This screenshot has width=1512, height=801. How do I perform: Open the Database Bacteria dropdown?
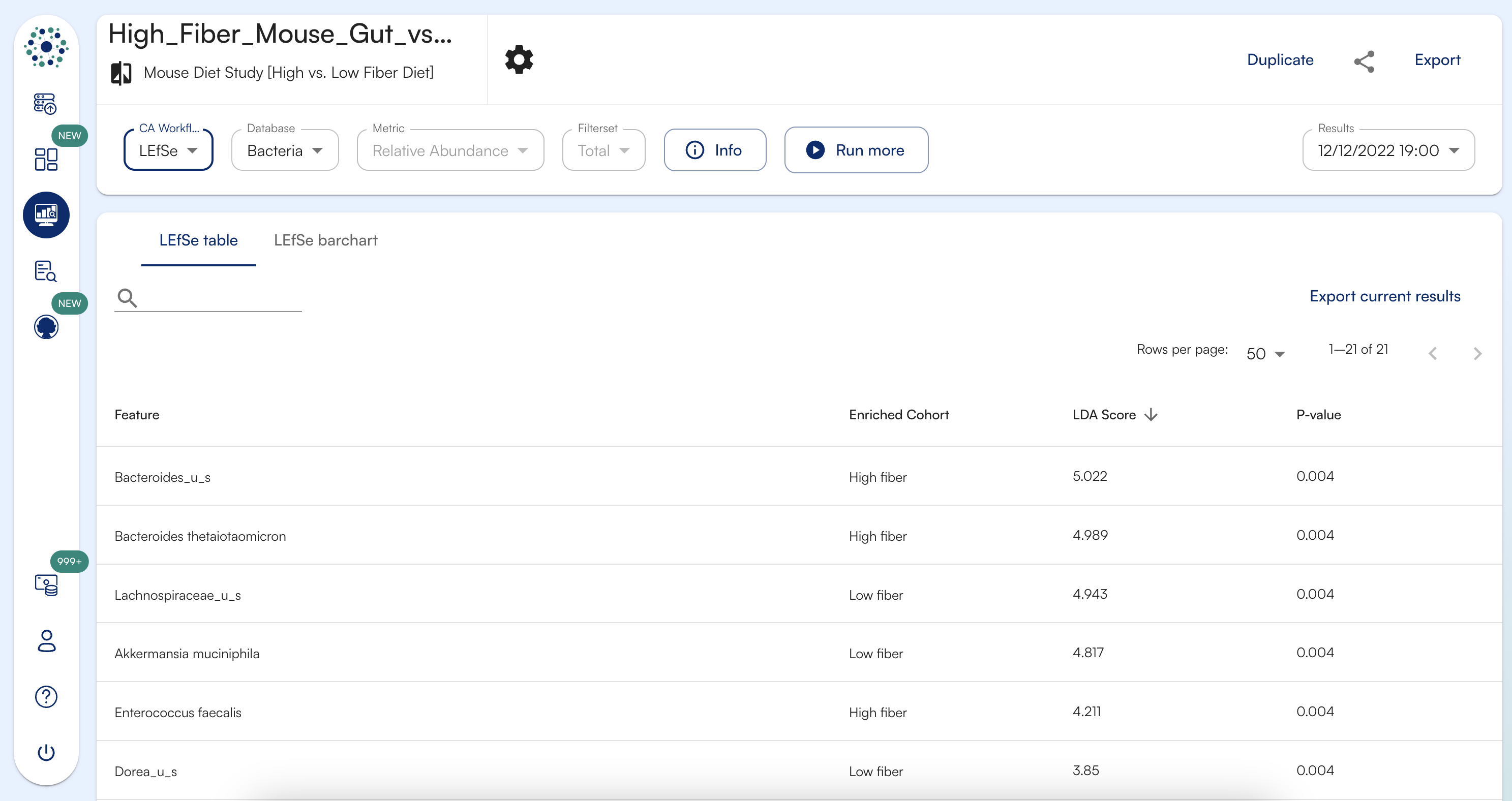pyautogui.click(x=285, y=151)
